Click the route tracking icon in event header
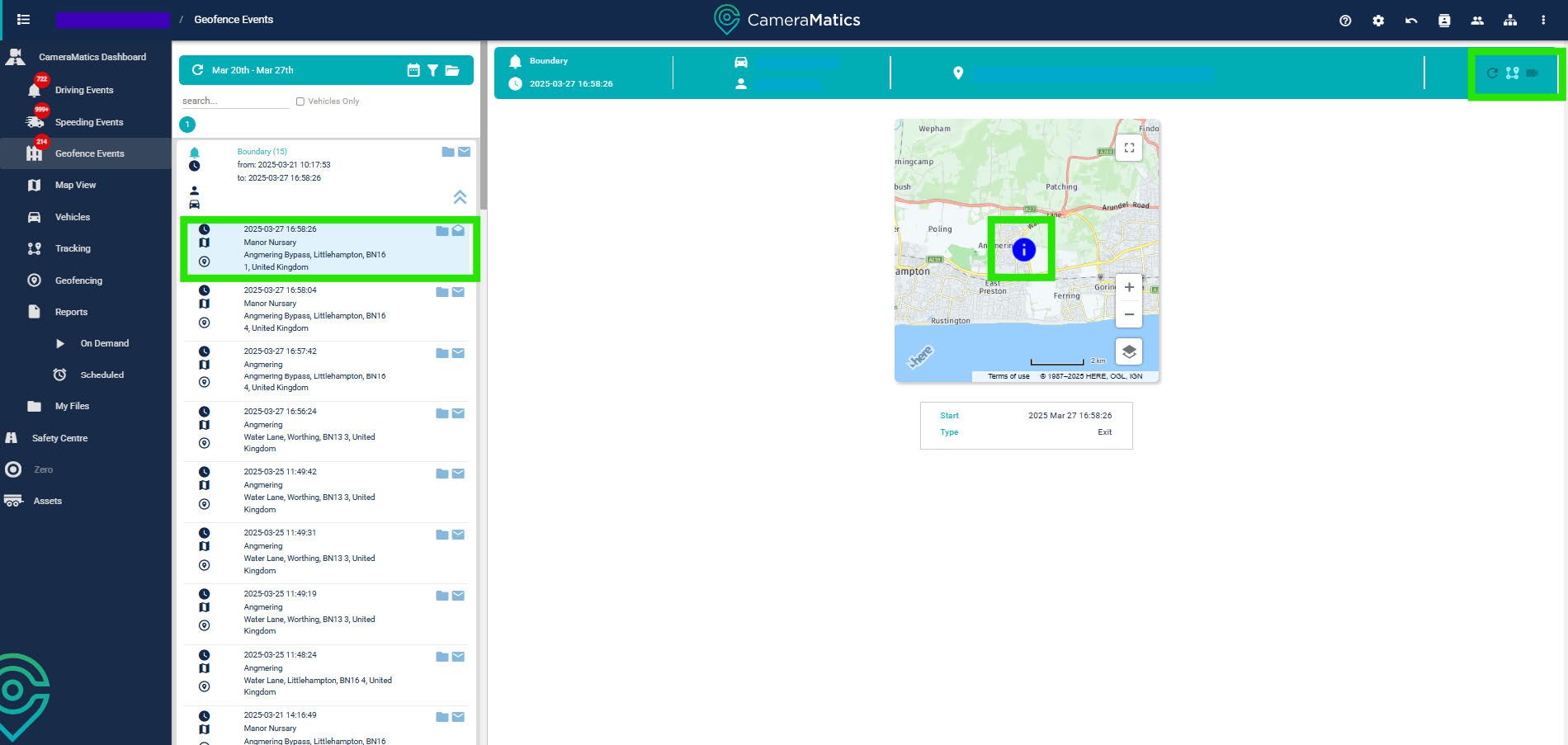Viewport: 1568px width, 745px height. (1512, 73)
